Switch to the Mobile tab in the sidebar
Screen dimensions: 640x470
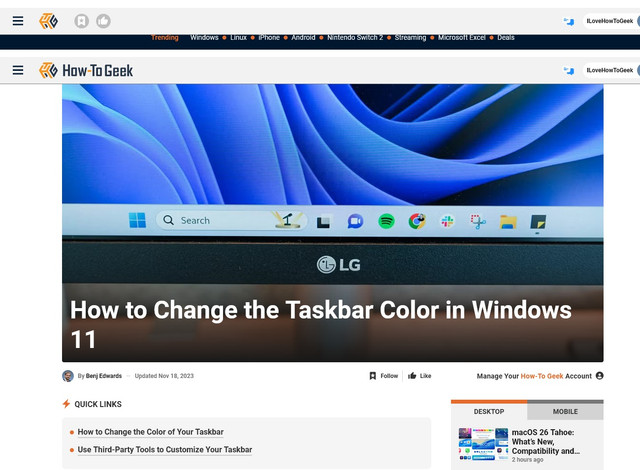(x=565, y=411)
